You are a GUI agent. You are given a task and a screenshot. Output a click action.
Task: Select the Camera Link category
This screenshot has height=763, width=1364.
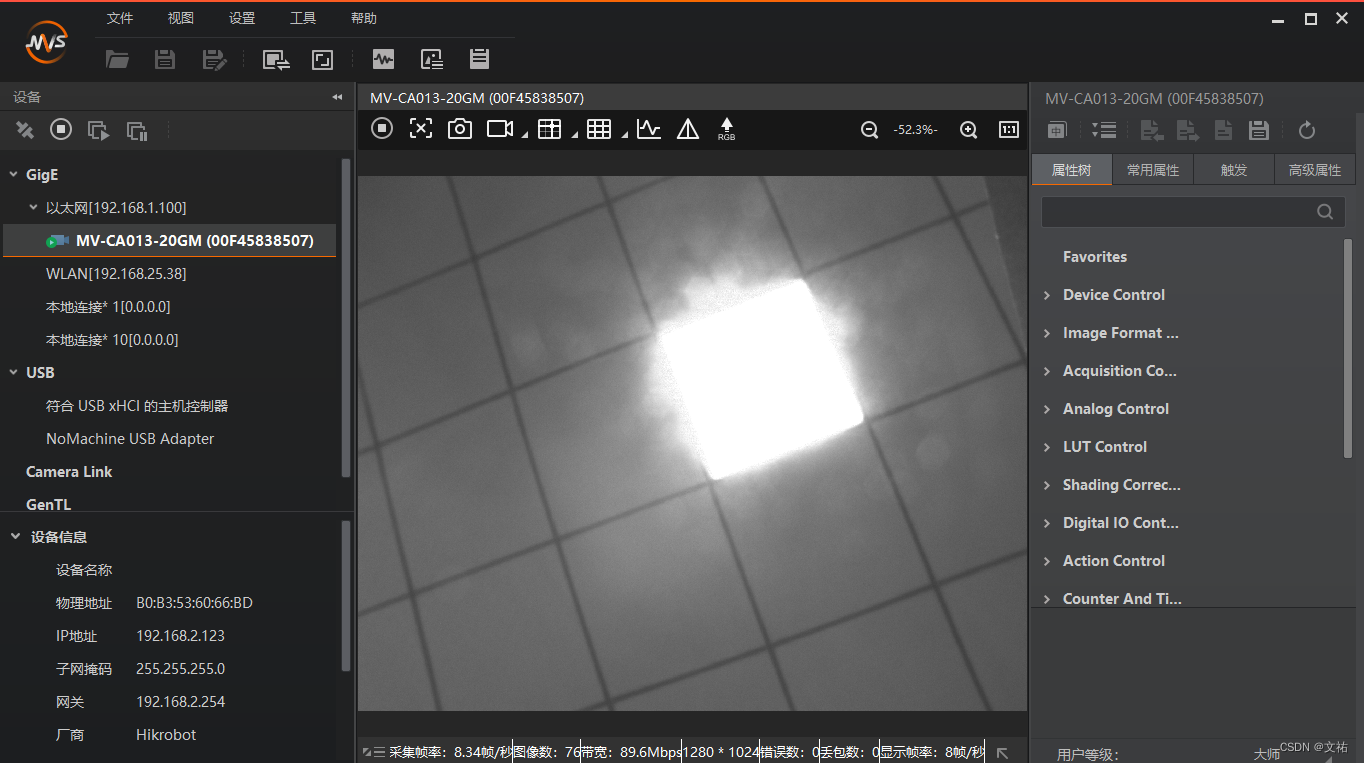[x=69, y=472]
